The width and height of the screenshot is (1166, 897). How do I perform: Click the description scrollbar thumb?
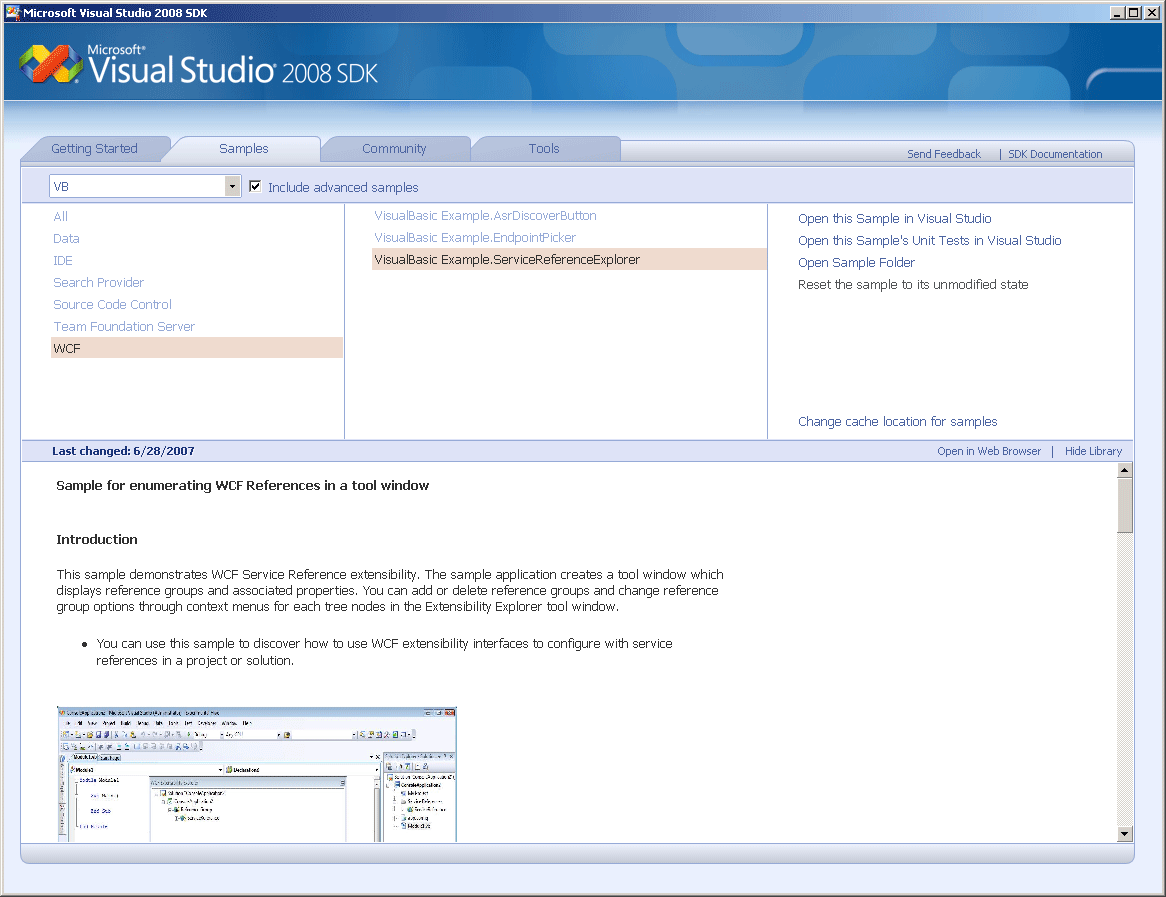tap(1124, 505)
